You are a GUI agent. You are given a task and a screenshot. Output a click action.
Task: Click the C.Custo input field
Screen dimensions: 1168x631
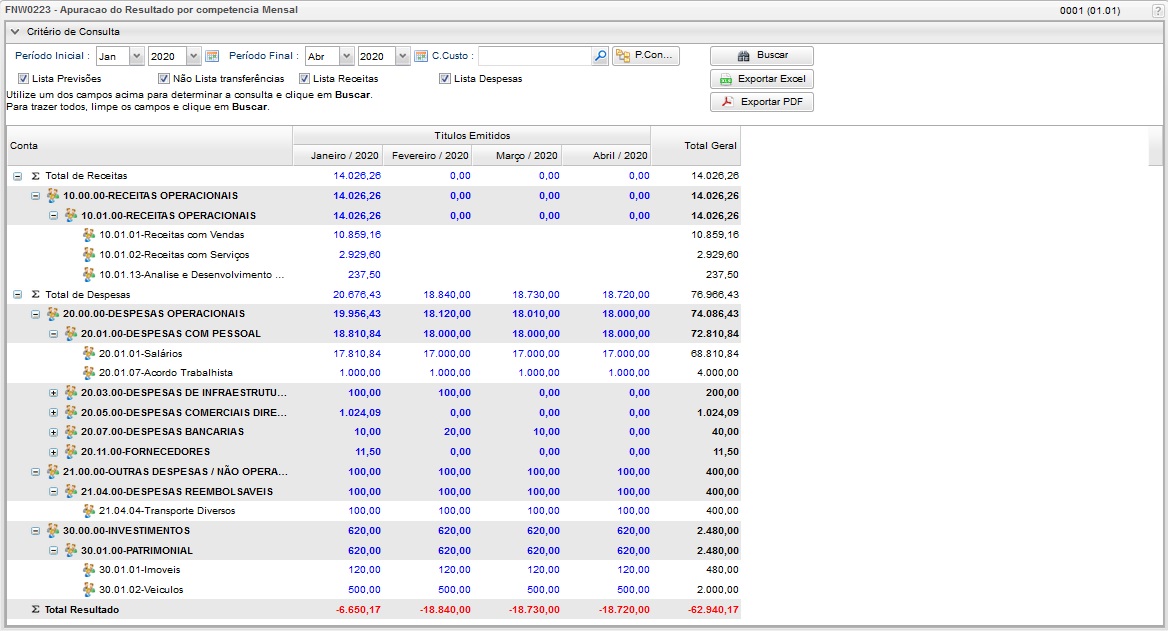coord(534,56)
